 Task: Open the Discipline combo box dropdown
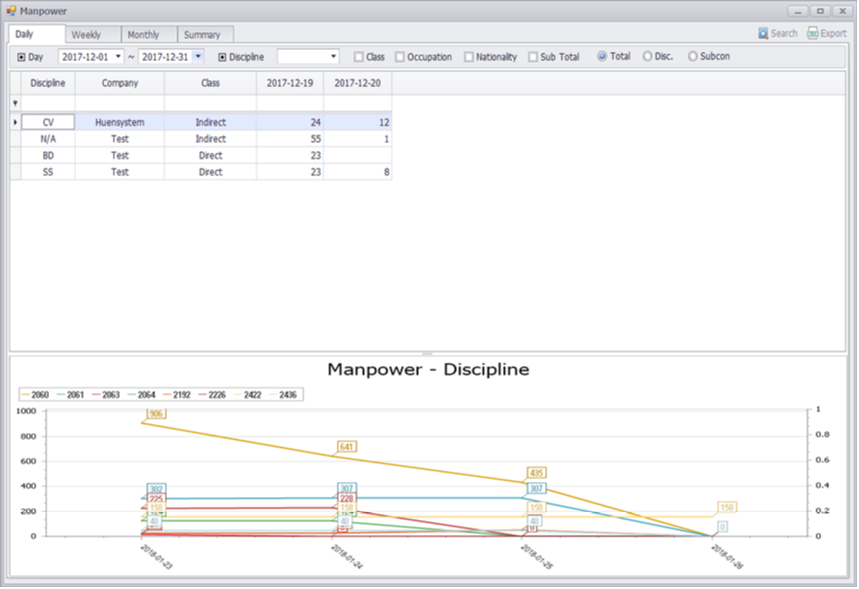334,57
